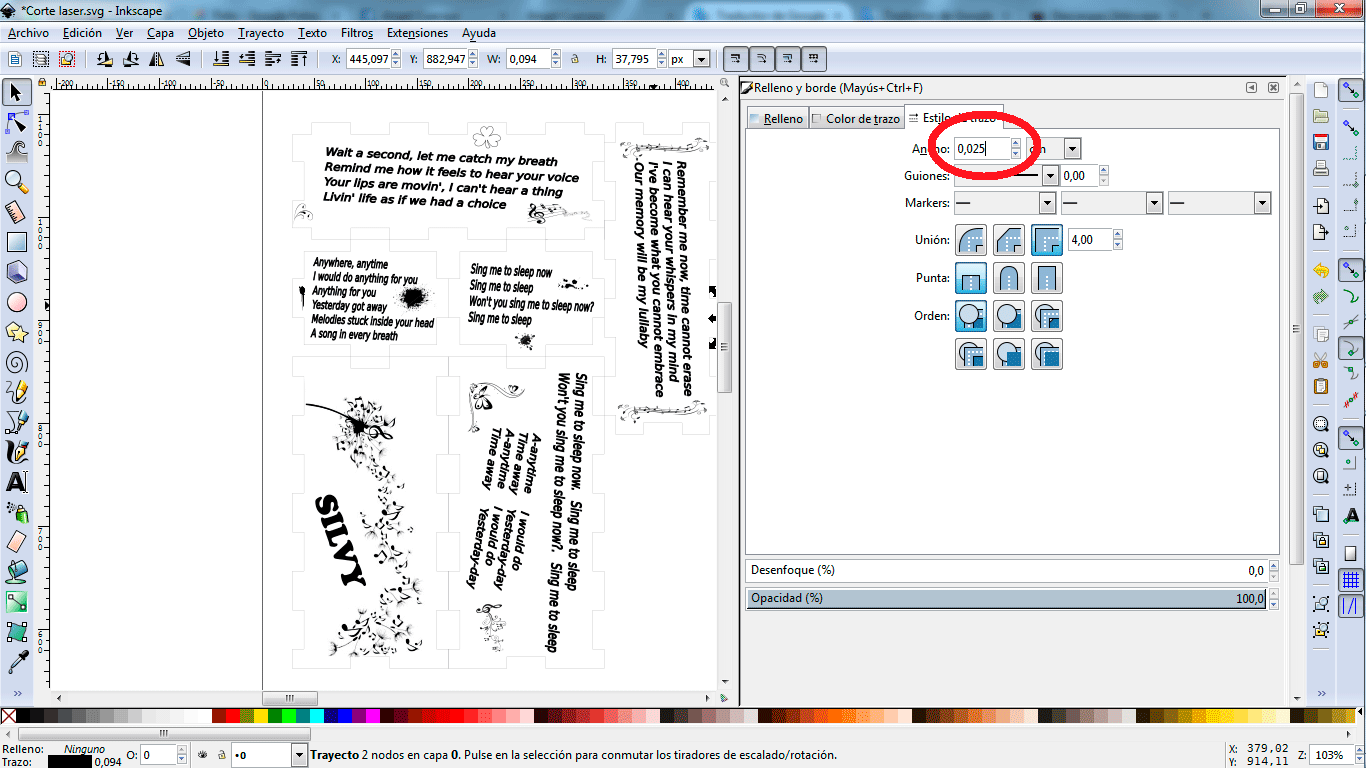Toggle snap to guides button
The width and height of the screenshot is (1366, 768).
1351,605
